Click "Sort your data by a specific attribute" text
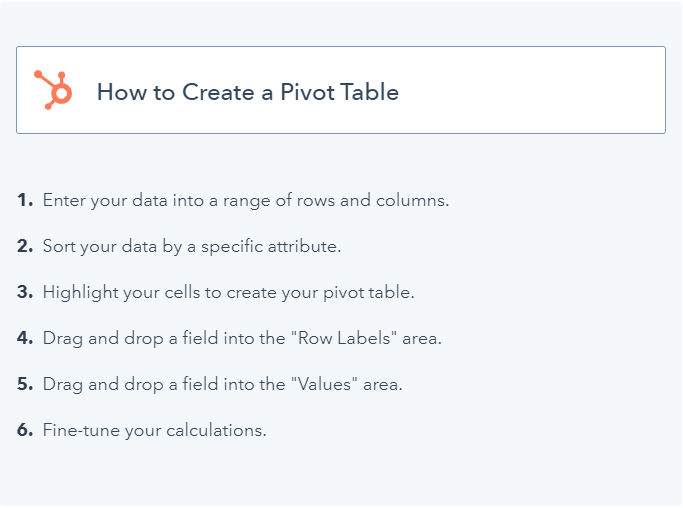Viewport: 683px width, 508px height. click(192, 247)
